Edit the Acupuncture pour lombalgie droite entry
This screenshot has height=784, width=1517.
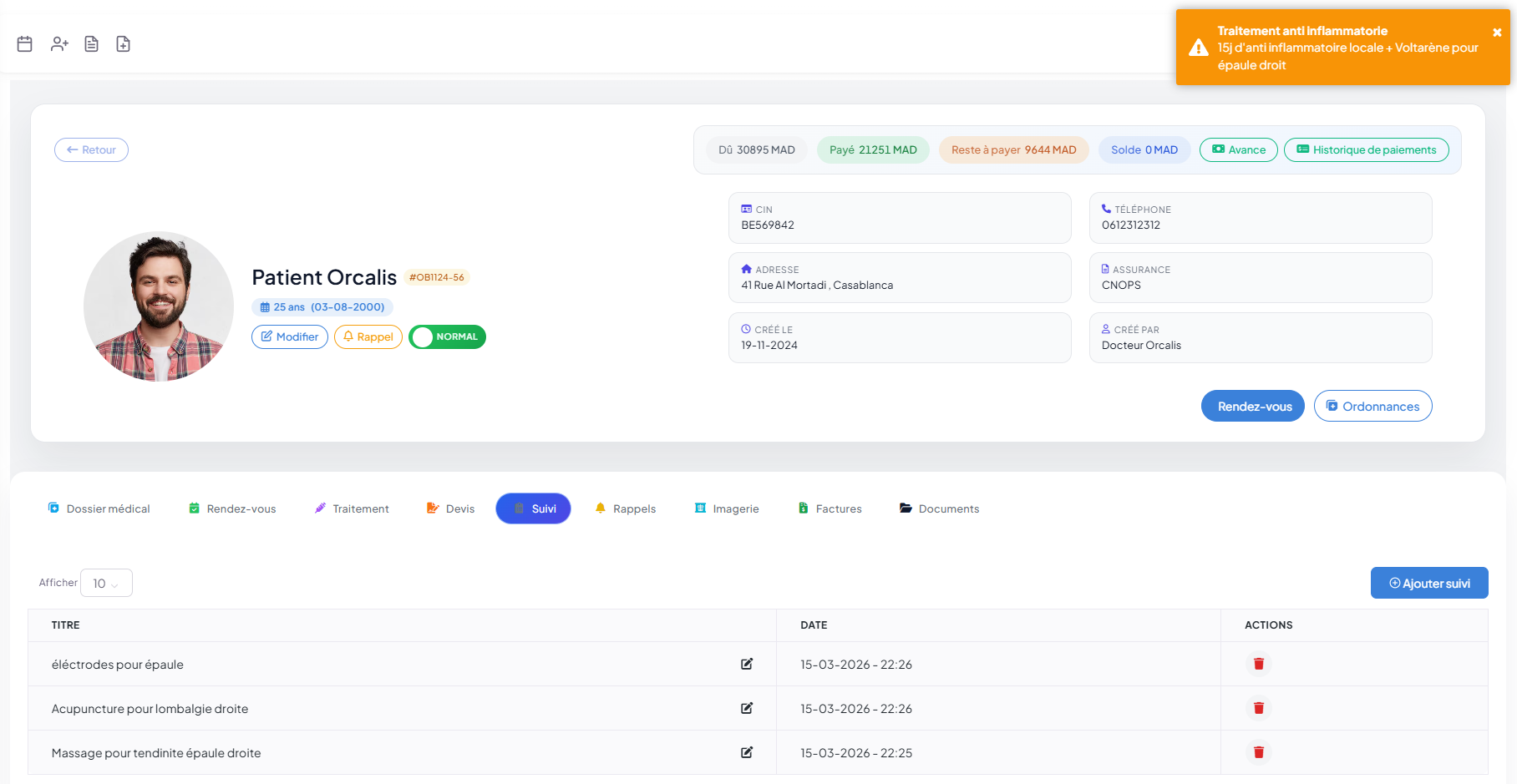tap(747, 709)
